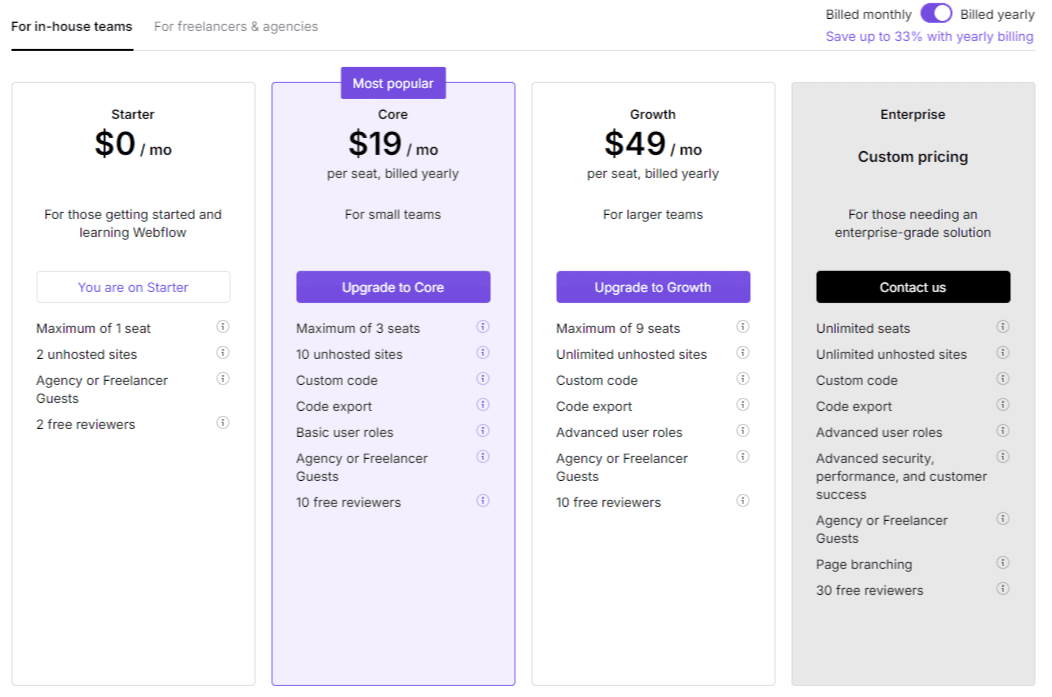Show info for Starter Agency or Freelancer Guests
1052x697 pixels.
coord(223,379)
